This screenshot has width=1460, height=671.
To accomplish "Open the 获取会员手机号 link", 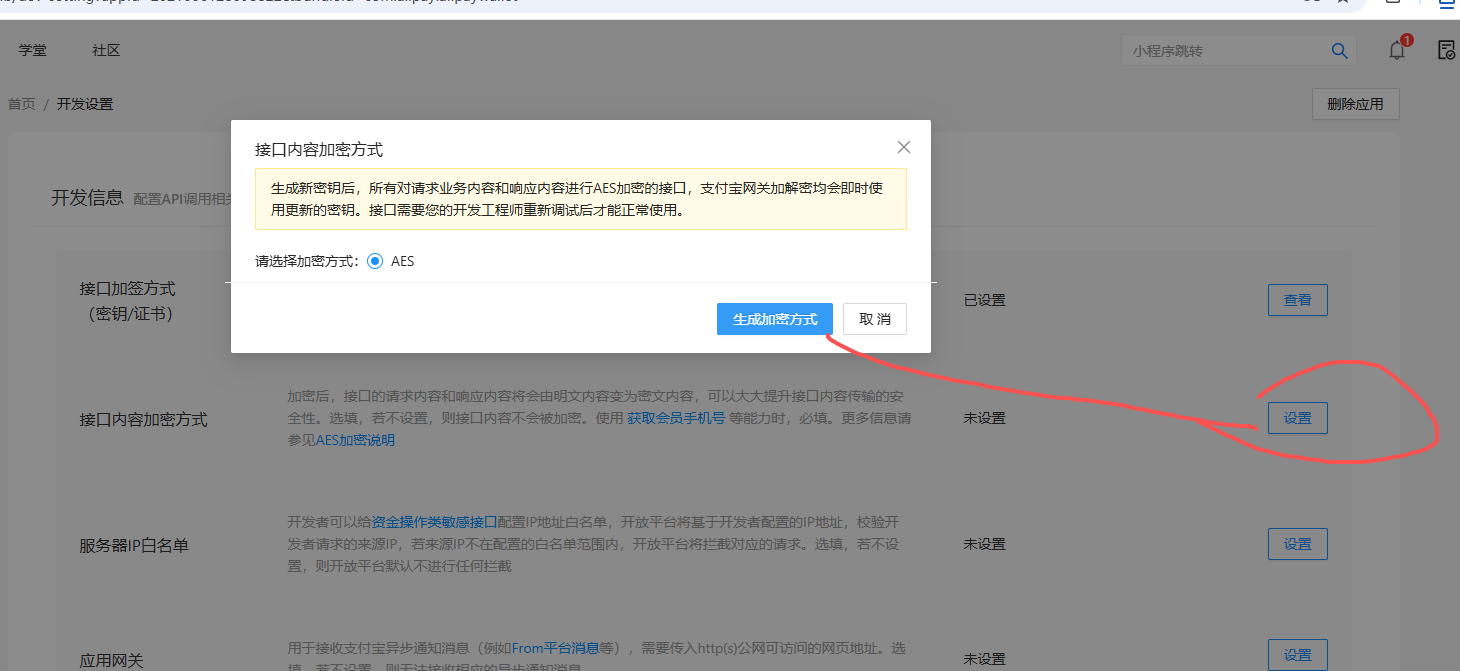I will pos(675,418).
